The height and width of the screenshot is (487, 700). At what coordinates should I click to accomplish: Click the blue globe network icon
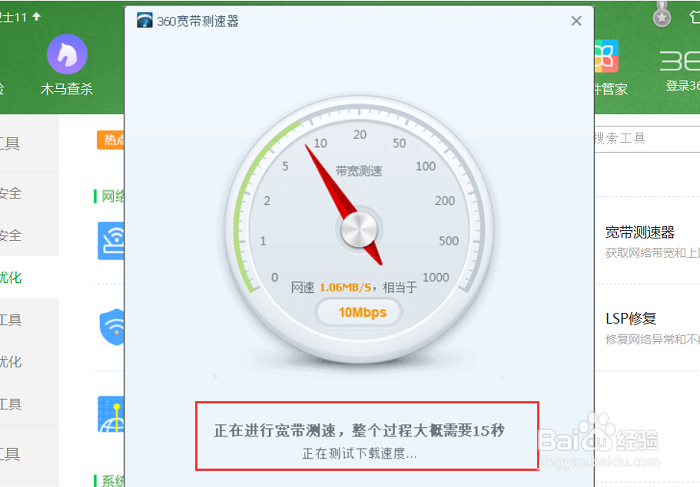coord(111,414)
